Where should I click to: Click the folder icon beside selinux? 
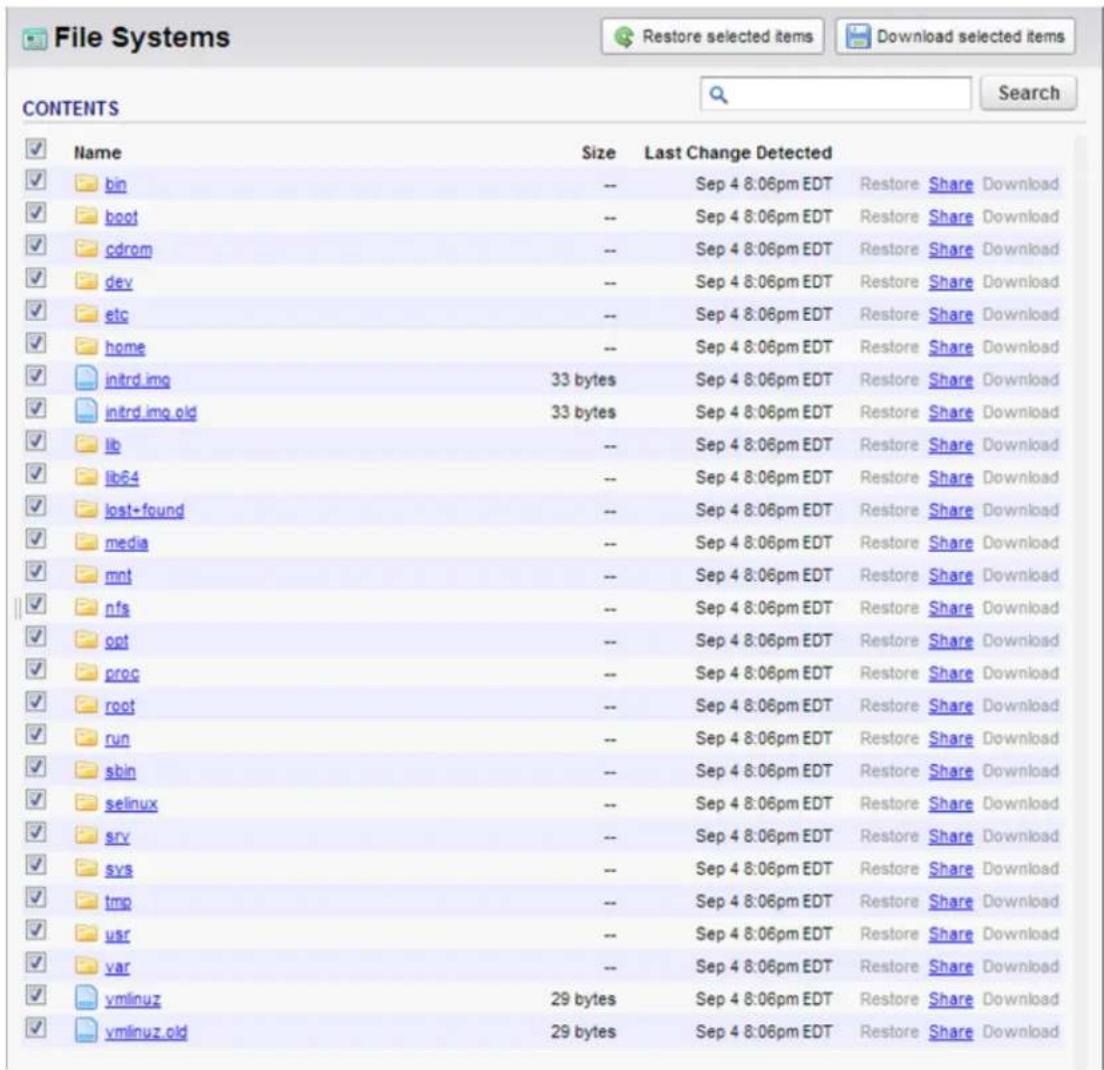pos(86,803)
